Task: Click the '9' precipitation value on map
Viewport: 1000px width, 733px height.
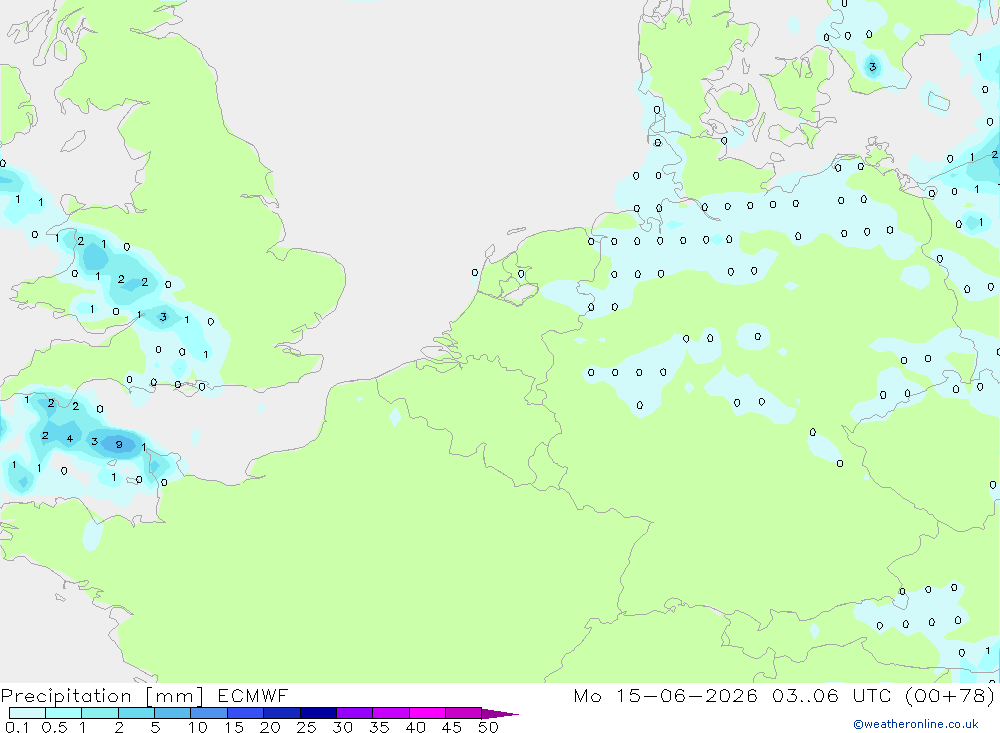Action: 119,445
